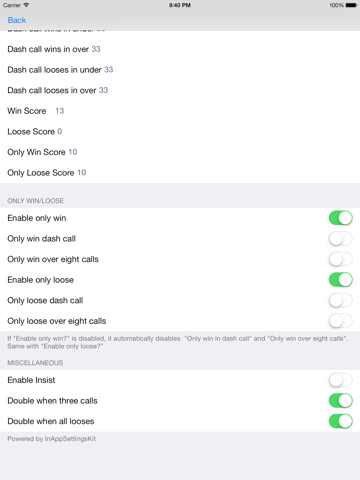Turn on Only loose dash call

(340, 300)
